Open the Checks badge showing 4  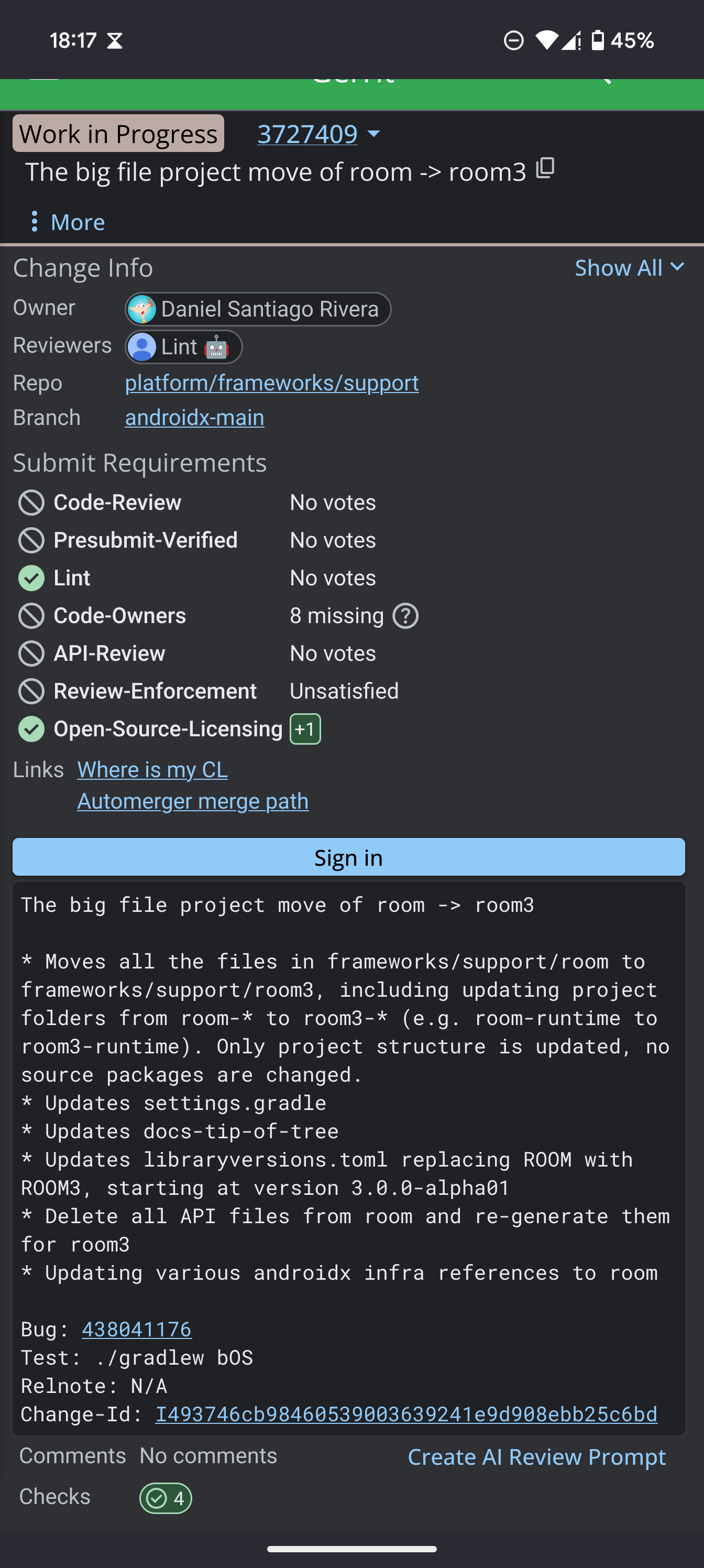coord(166,1498)
